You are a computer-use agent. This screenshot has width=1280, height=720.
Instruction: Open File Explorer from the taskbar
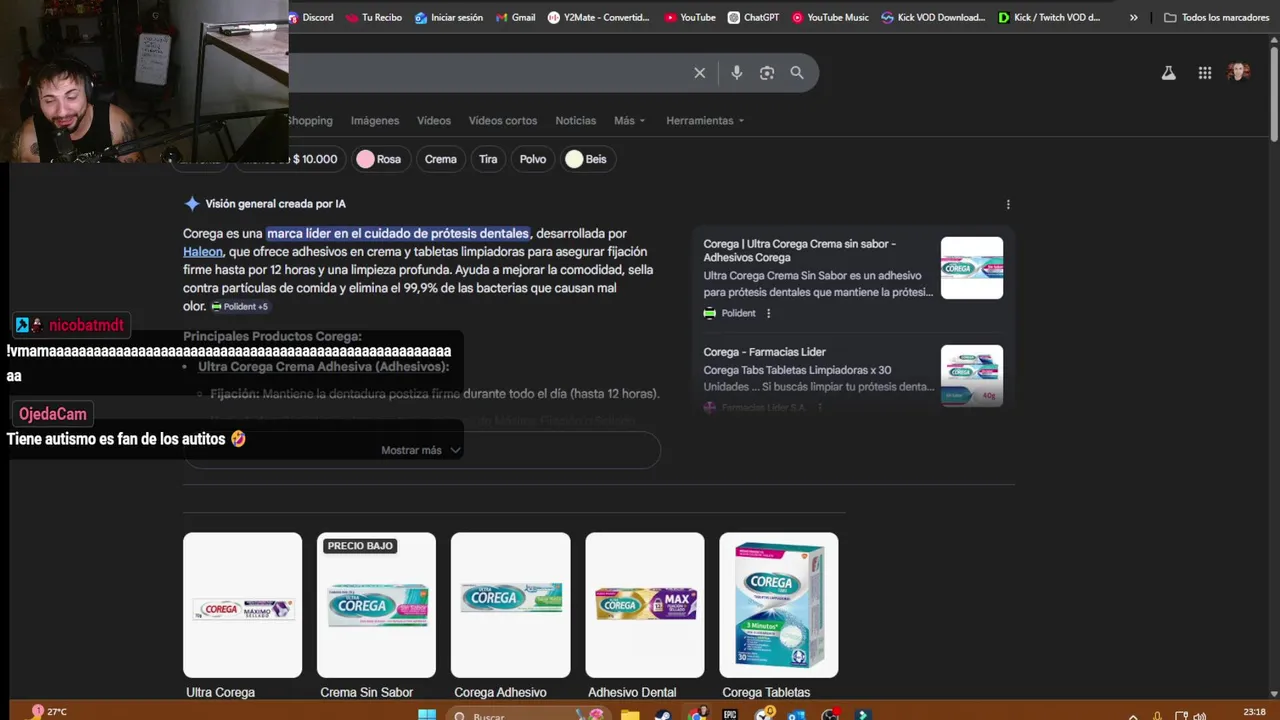click(630, 715)
